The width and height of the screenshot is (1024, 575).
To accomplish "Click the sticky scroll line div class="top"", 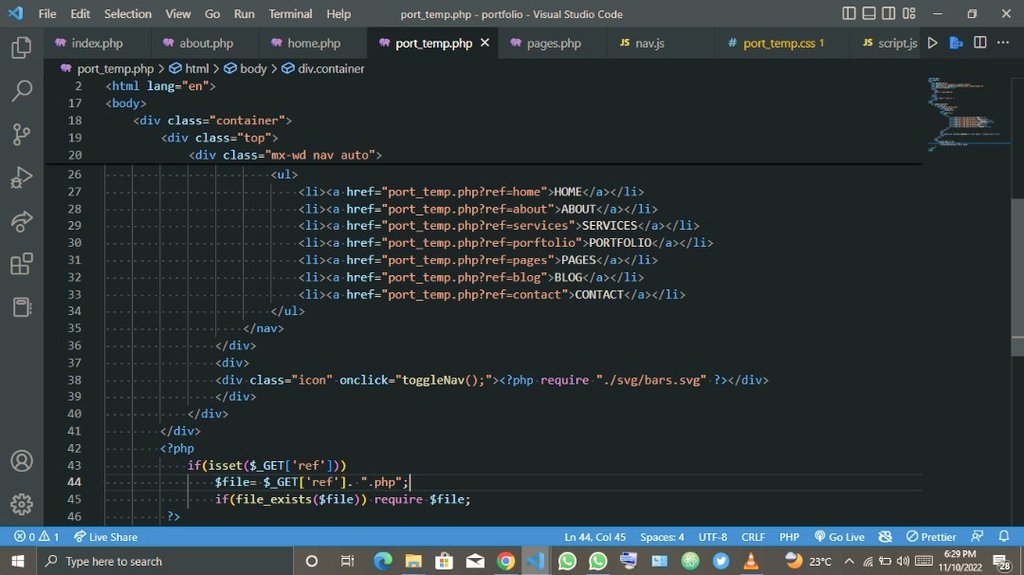I will point(219,138).
